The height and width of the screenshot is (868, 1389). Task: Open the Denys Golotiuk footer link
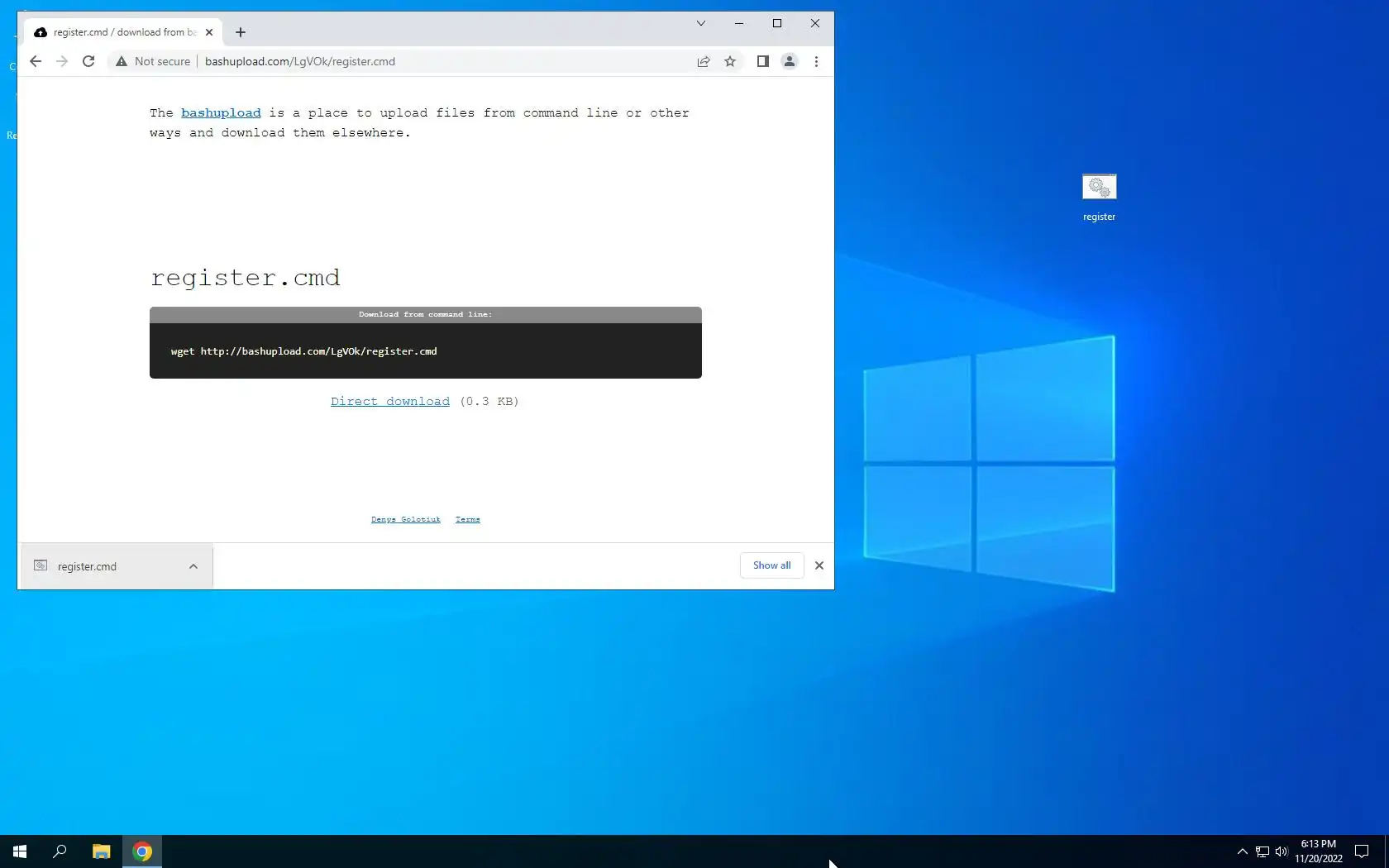point(406,519)
